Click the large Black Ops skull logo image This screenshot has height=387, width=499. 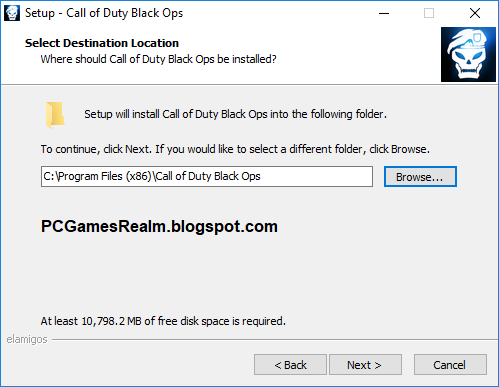(x=468, y=55)
